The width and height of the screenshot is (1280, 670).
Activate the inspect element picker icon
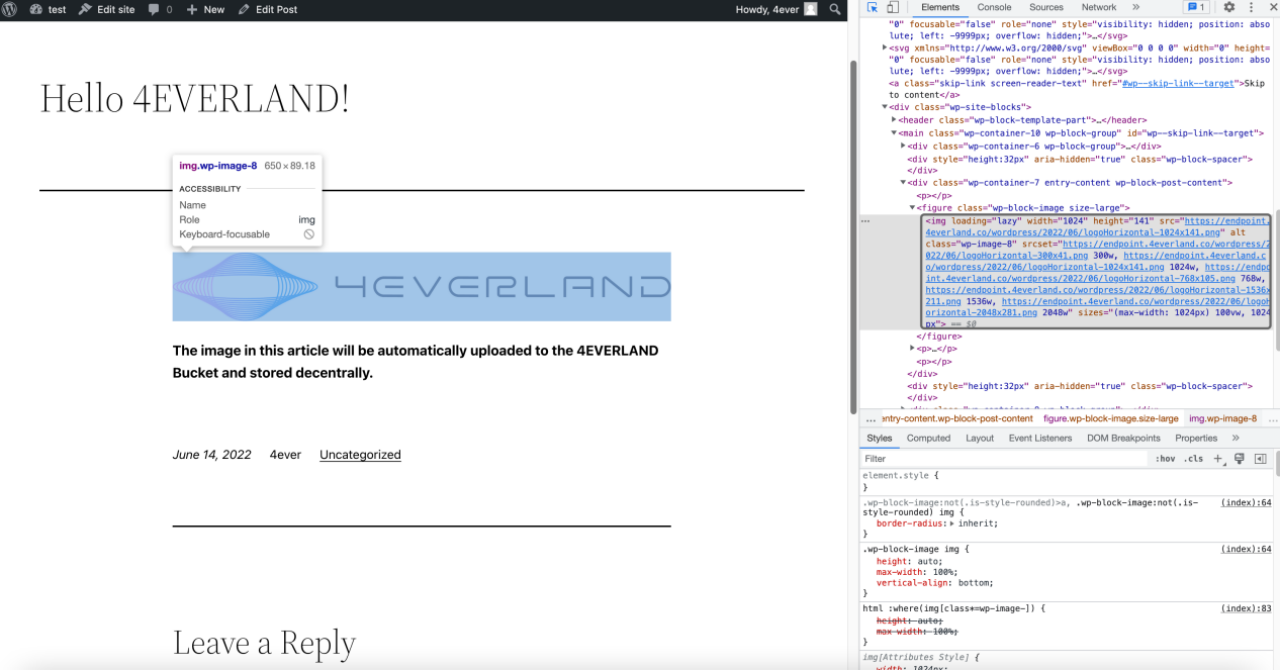click(x=872, y=8)
